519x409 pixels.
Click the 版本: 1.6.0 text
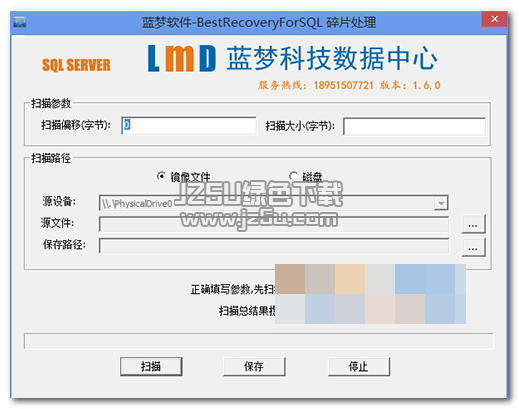410,85
